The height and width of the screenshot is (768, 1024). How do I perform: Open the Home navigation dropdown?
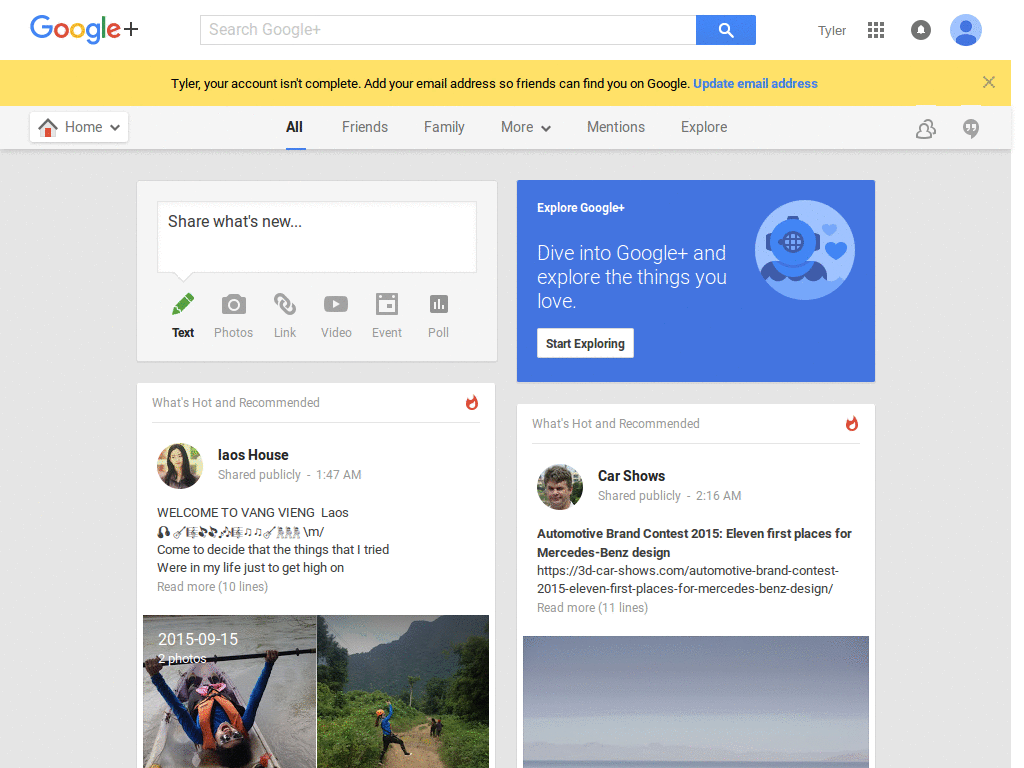point(79,127)
